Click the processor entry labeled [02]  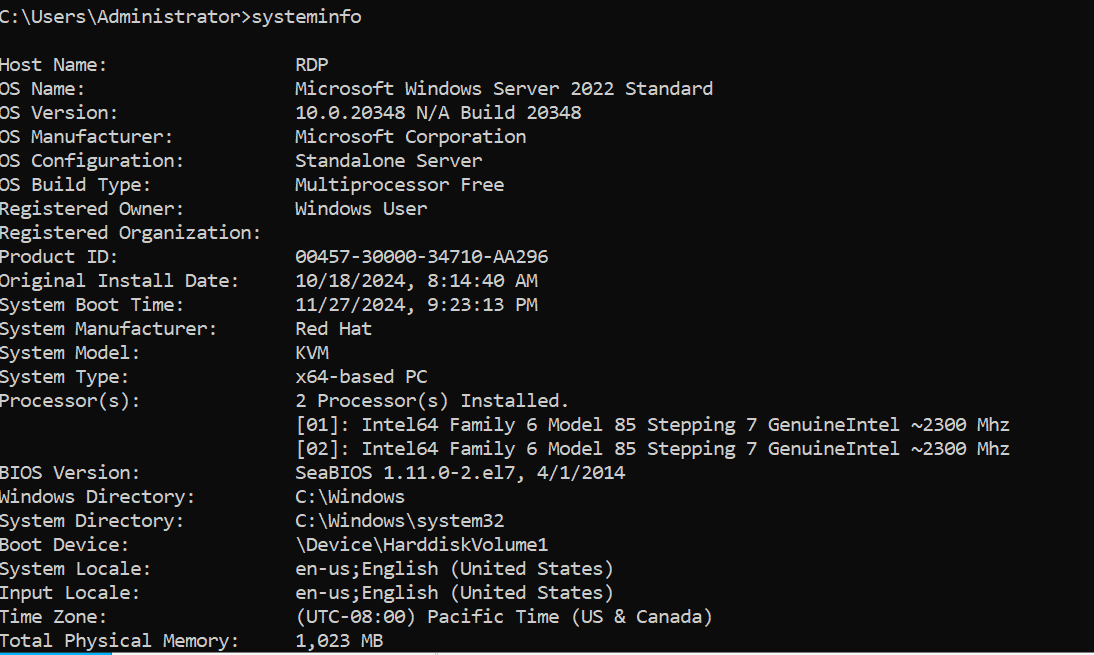coord(652,449)
